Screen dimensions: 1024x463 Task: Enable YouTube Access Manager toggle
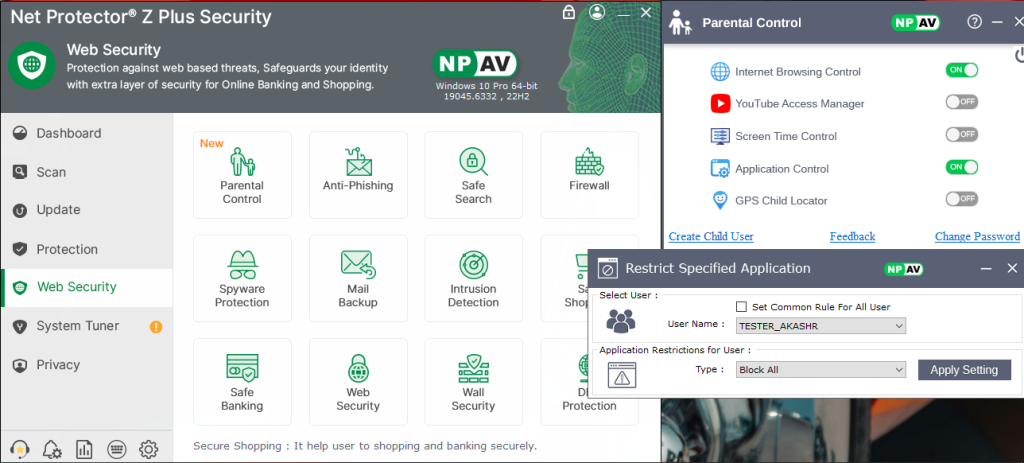pyautogui.click(x=961, y=102)
